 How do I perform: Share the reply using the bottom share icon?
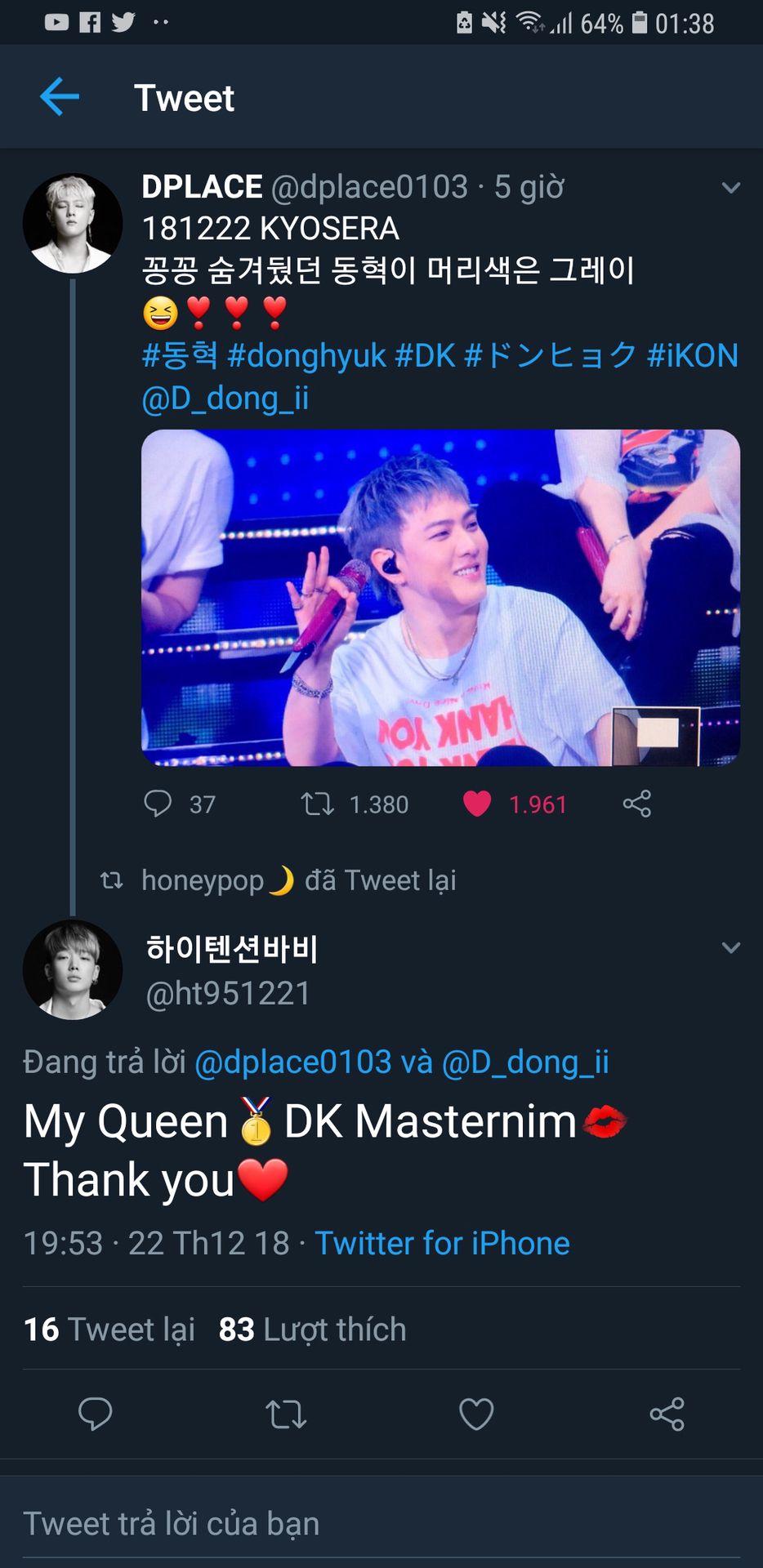point(667,1414)
